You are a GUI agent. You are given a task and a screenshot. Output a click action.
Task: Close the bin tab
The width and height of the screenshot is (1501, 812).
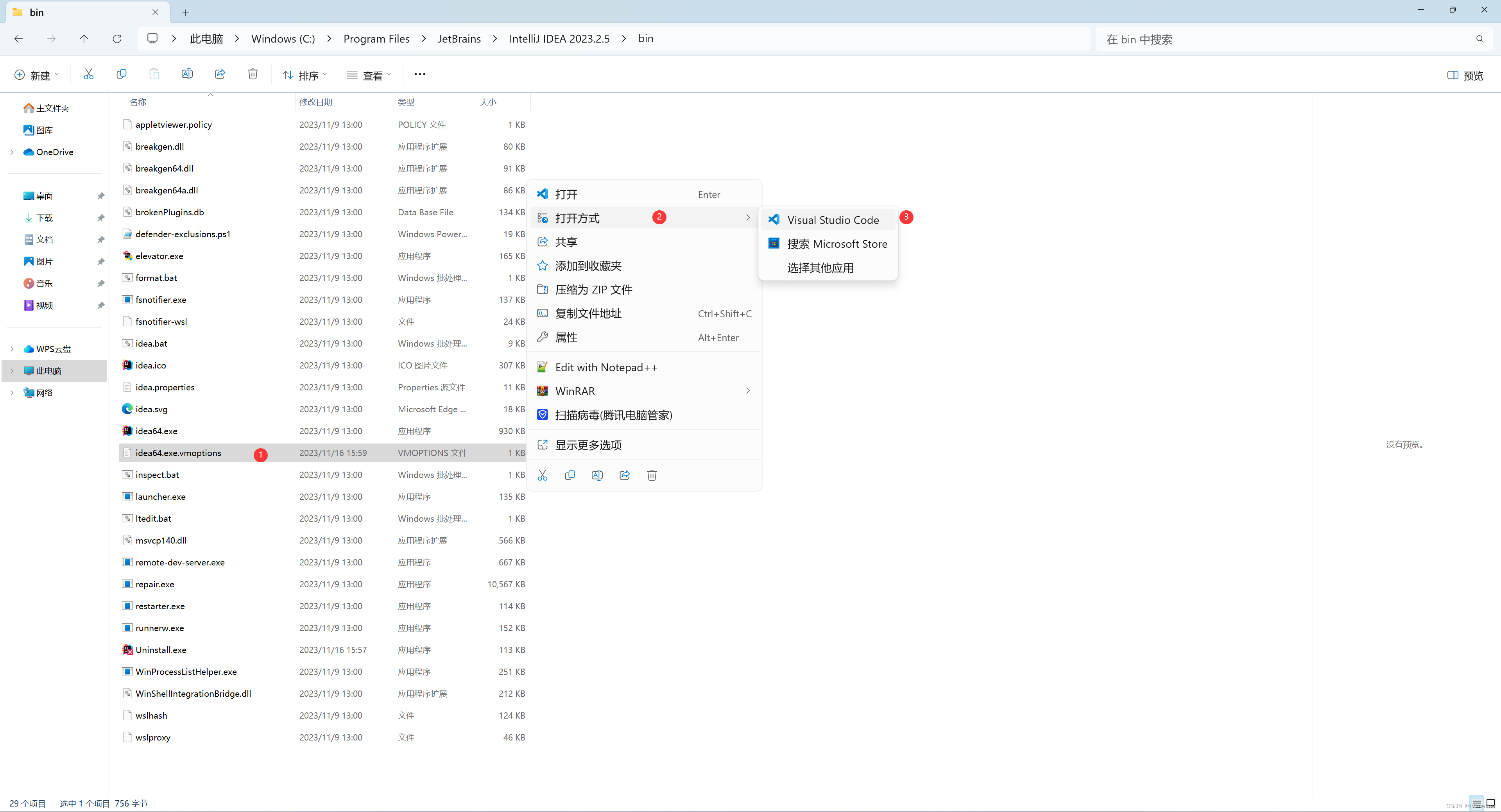click(x=155, y=12)
